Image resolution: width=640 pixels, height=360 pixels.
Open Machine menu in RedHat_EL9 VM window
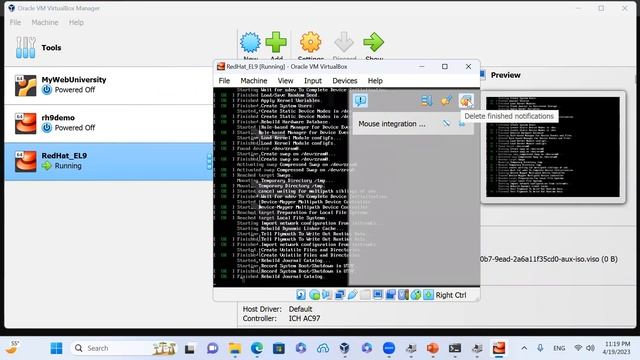click(x=253, y=81)
